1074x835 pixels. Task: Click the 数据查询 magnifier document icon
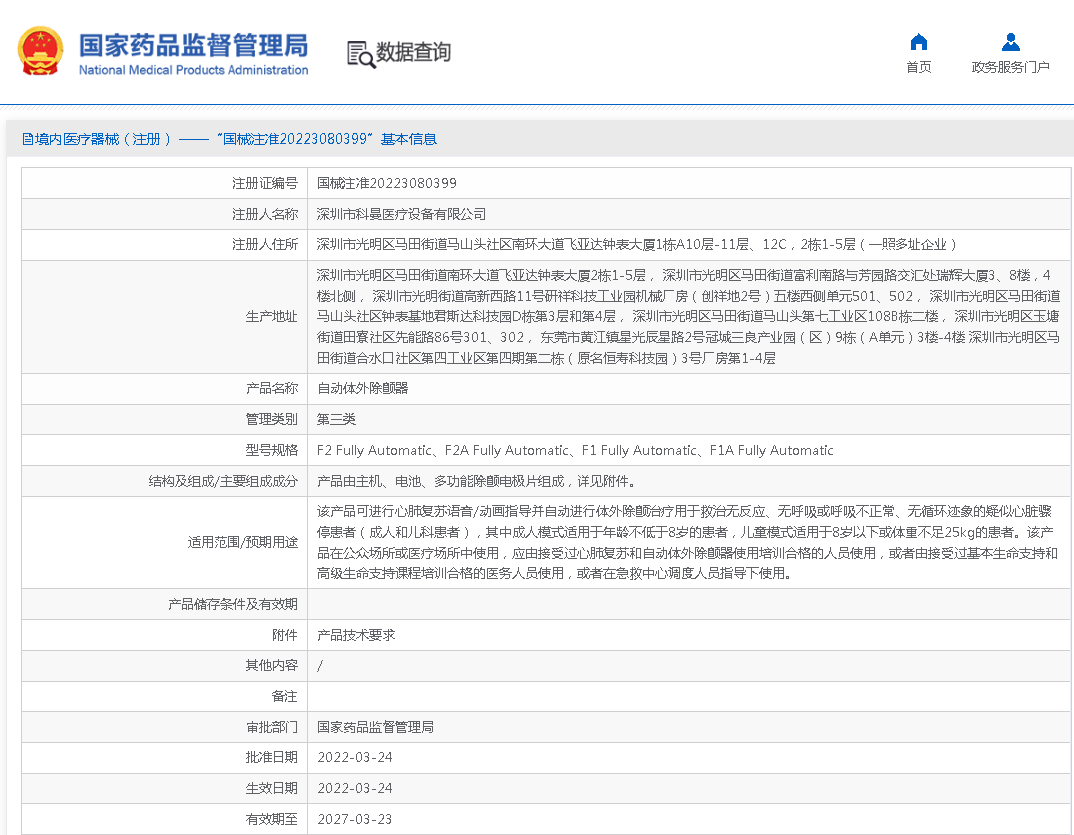click(x=361, y=54)
